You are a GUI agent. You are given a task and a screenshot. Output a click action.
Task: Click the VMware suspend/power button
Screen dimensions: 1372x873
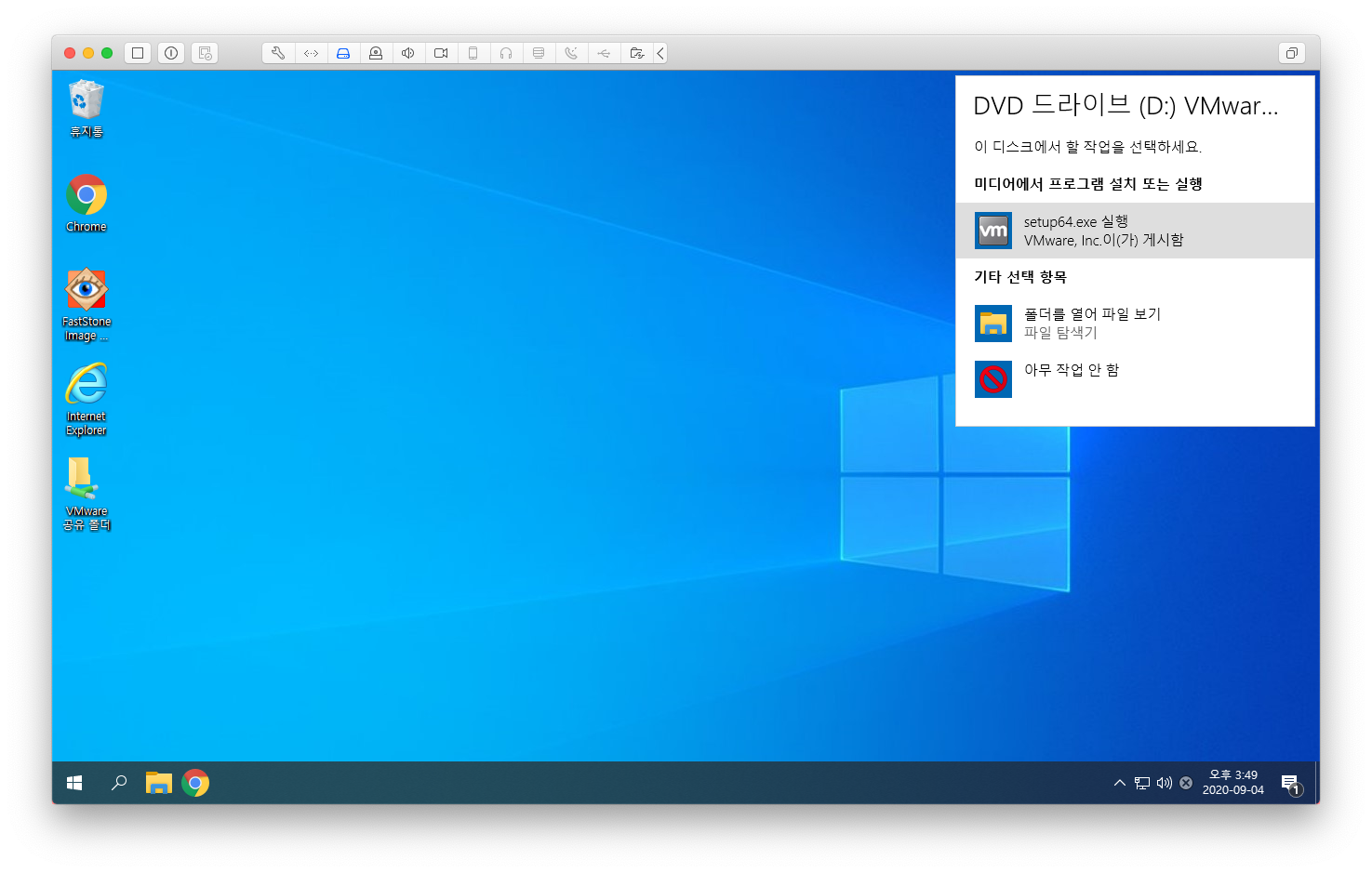pos(171,53)
